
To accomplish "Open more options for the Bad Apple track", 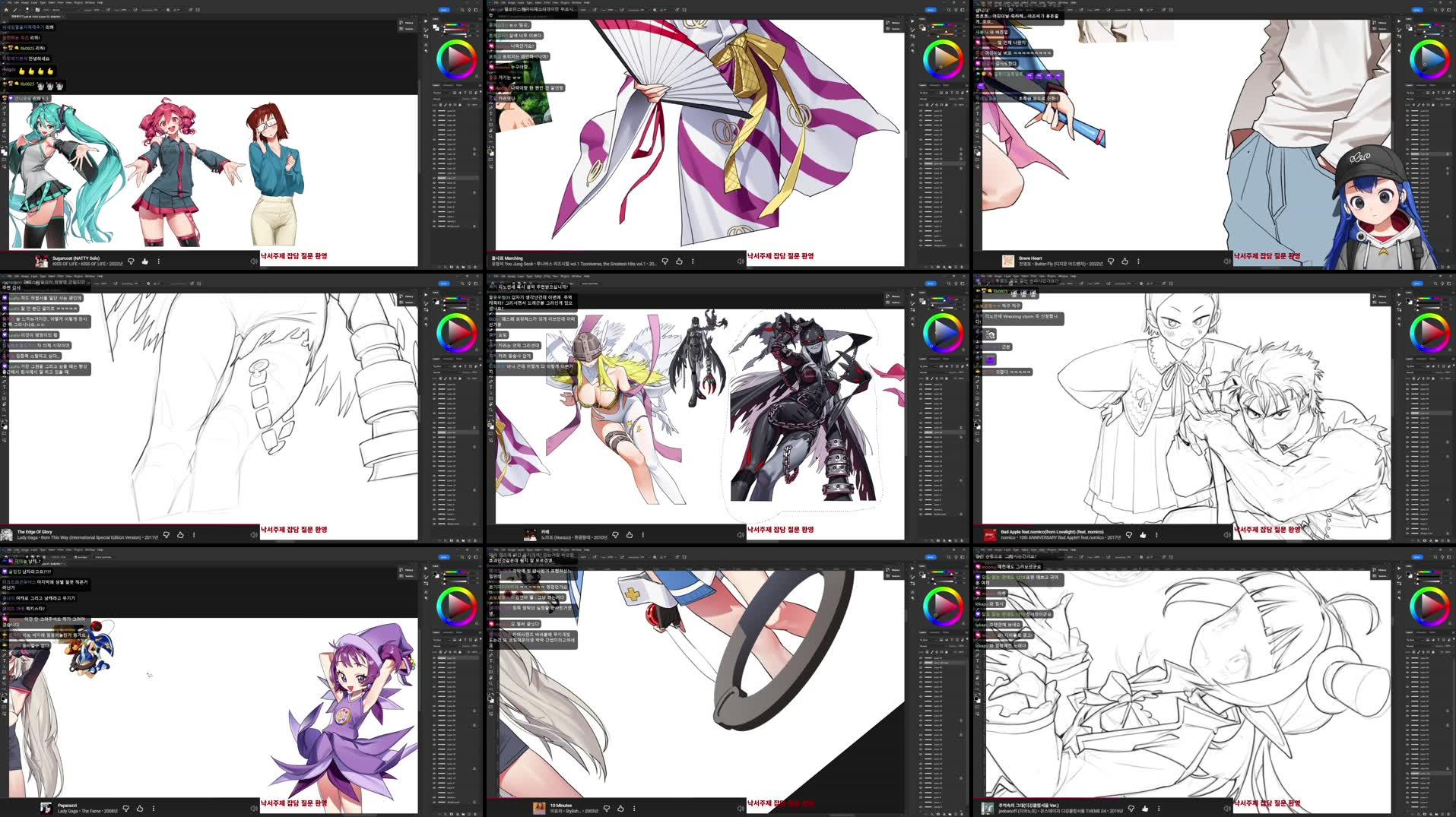I will 1156,534.
